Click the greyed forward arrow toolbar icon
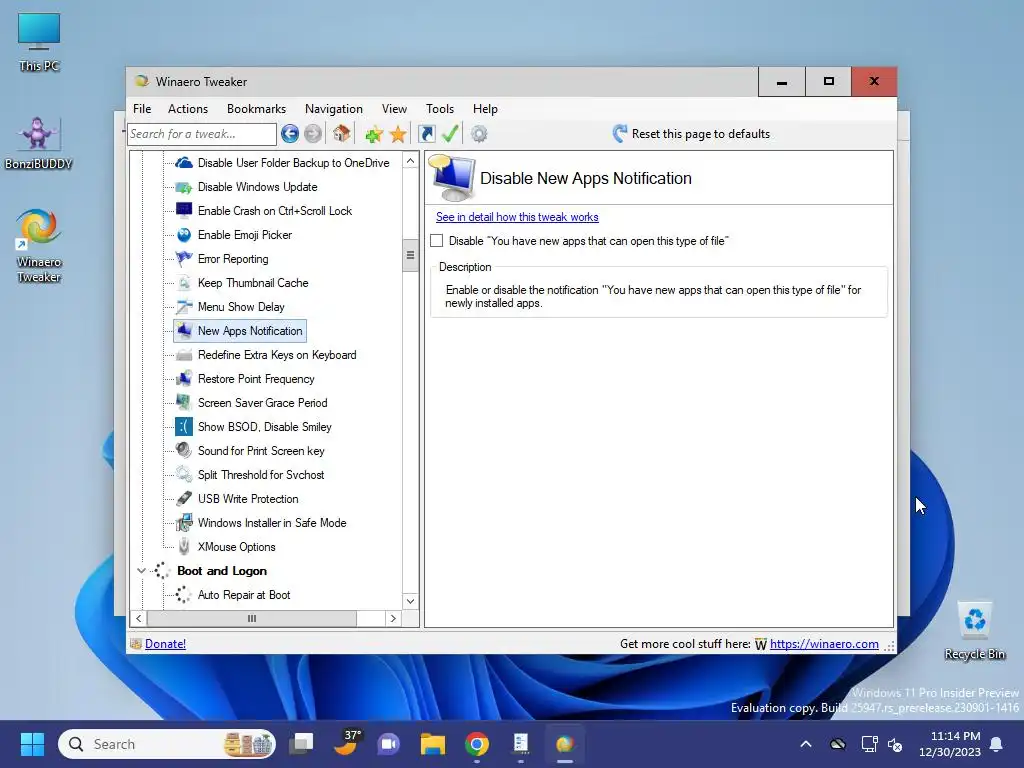The image size is (1024, 768). point(313,134)
